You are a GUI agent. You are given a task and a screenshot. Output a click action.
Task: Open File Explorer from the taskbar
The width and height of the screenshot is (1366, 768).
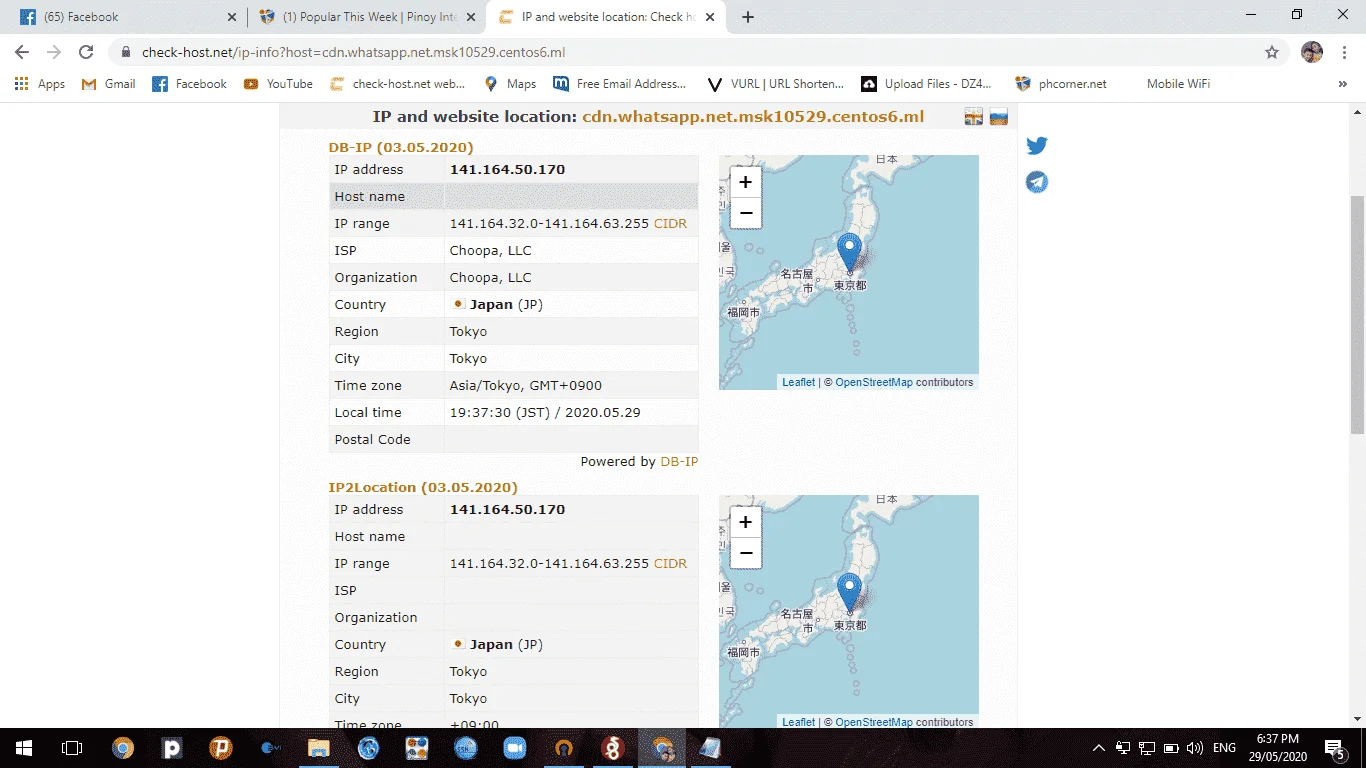[318, 748]
